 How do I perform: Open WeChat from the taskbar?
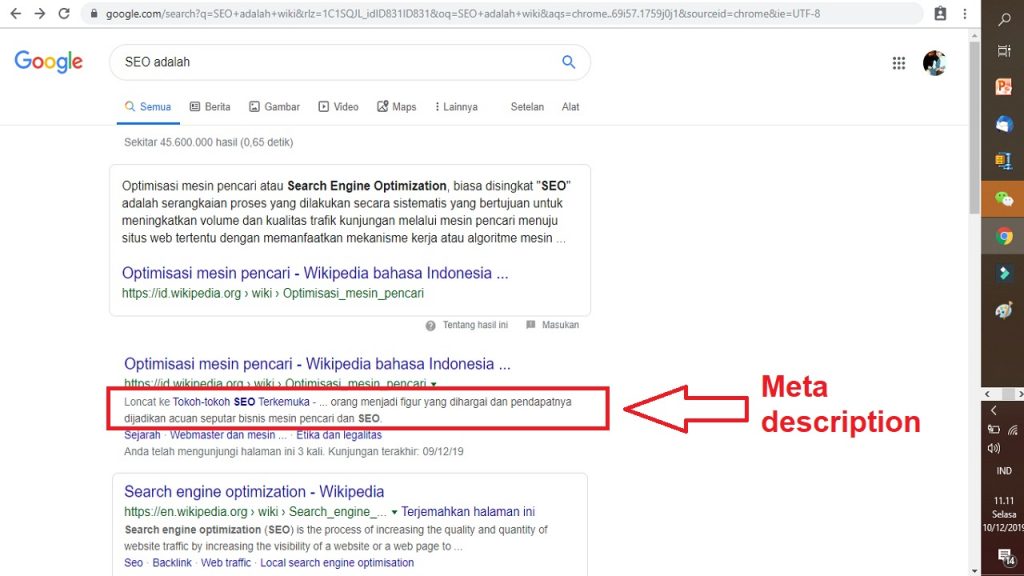1004,199
